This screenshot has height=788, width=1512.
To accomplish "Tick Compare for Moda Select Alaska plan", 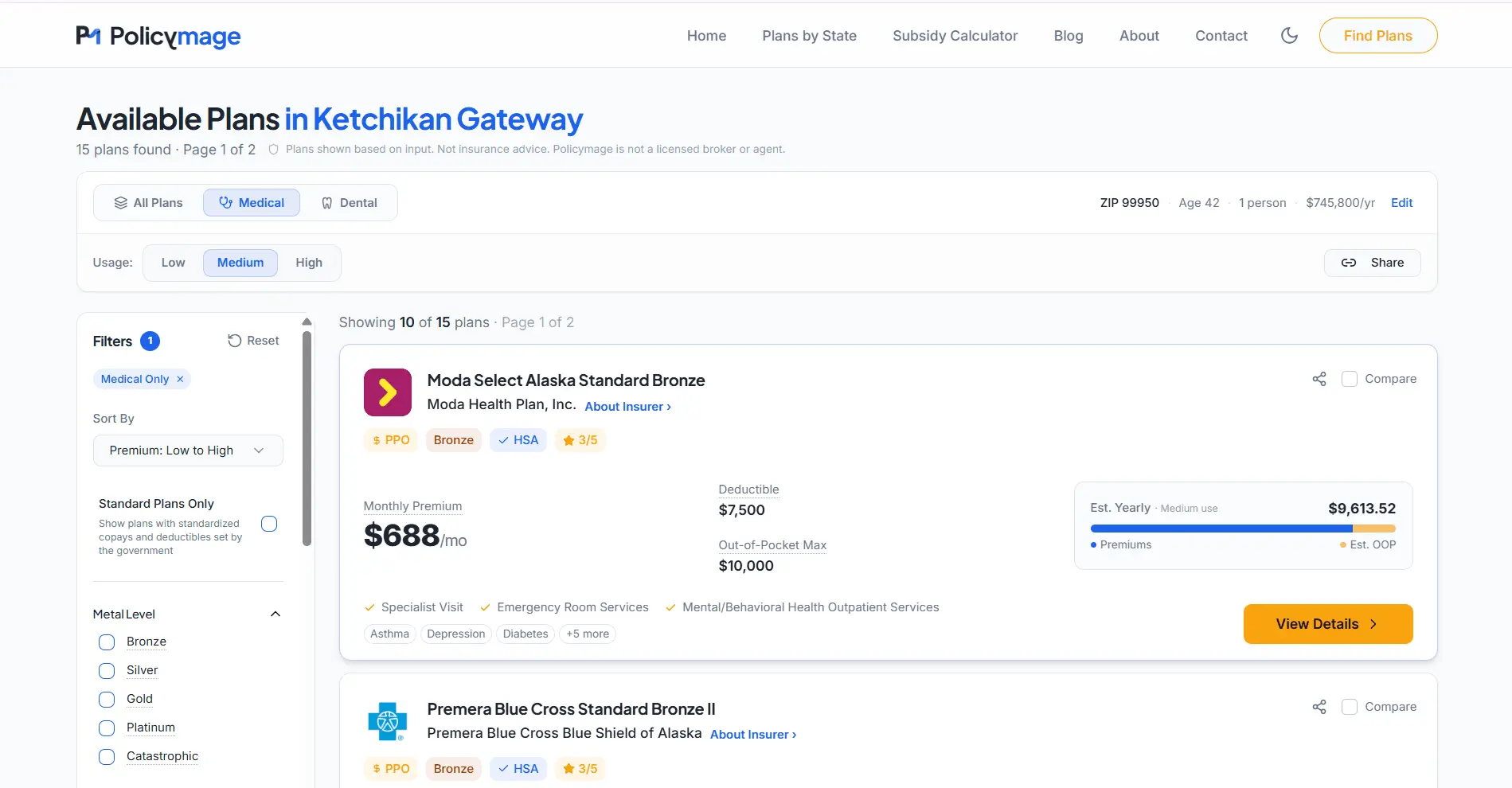I will pos(1350,379).
